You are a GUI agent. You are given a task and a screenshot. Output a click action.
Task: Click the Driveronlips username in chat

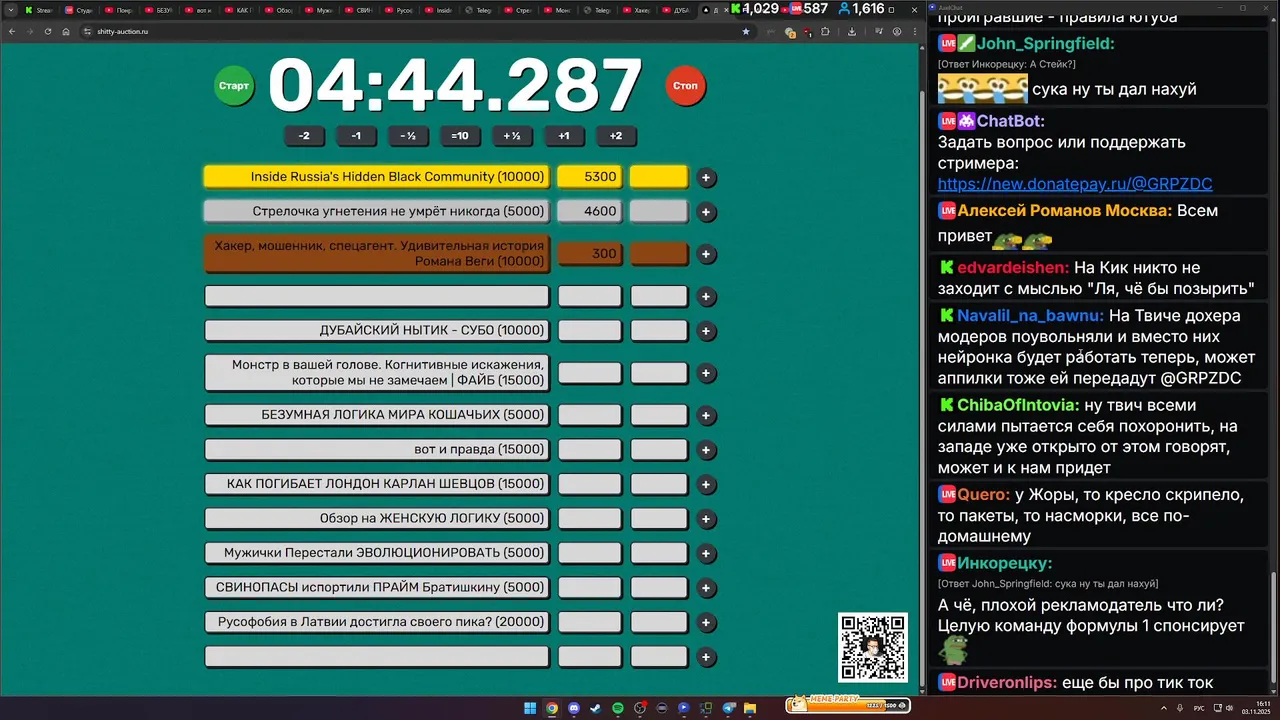[x=1007, y=683]
